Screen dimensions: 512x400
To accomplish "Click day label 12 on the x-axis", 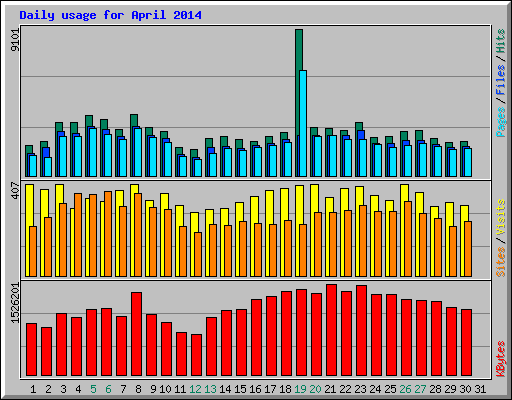I will pos(195,389).
